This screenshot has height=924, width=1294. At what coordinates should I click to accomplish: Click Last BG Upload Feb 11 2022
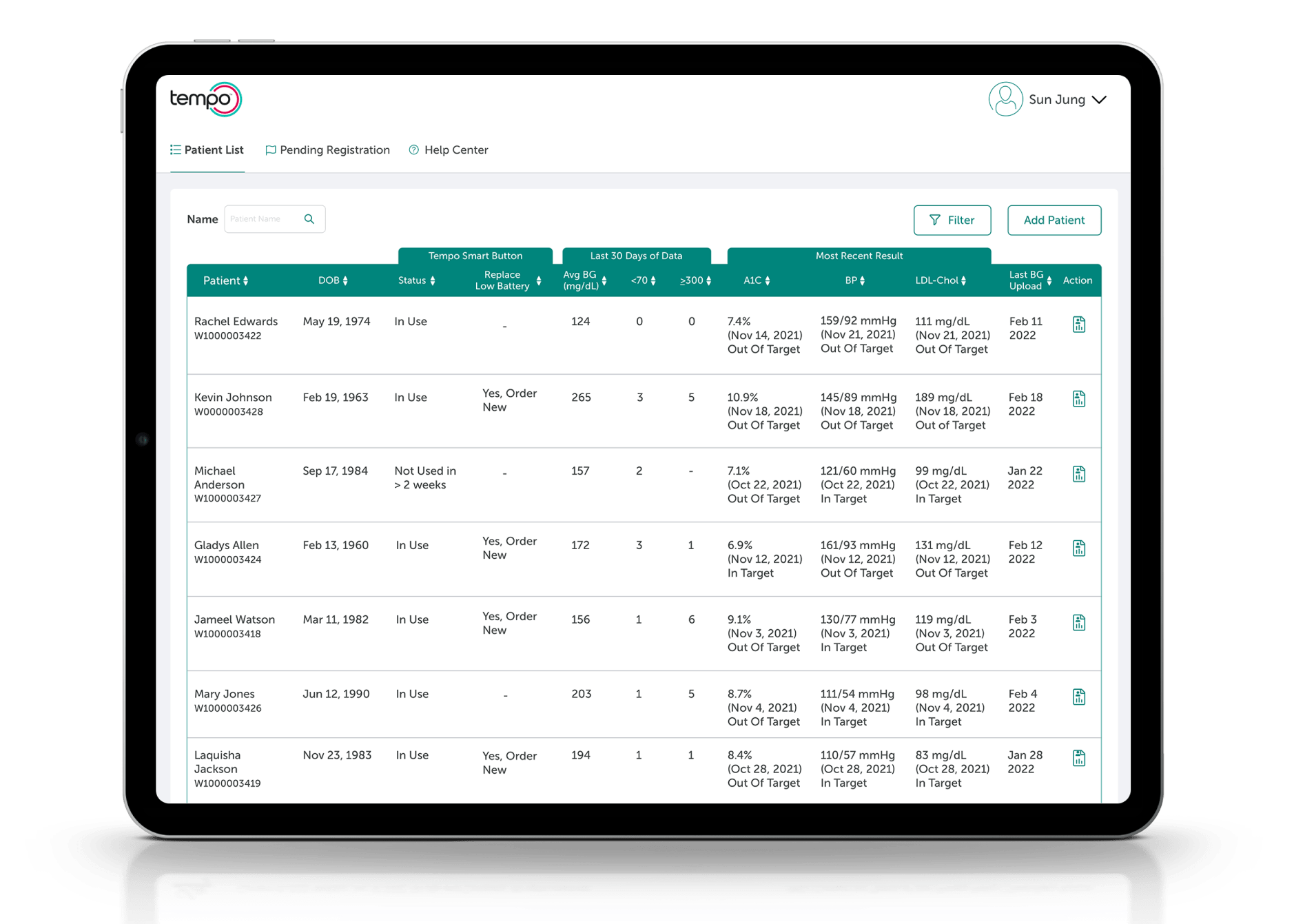[x=1025, y=329]
